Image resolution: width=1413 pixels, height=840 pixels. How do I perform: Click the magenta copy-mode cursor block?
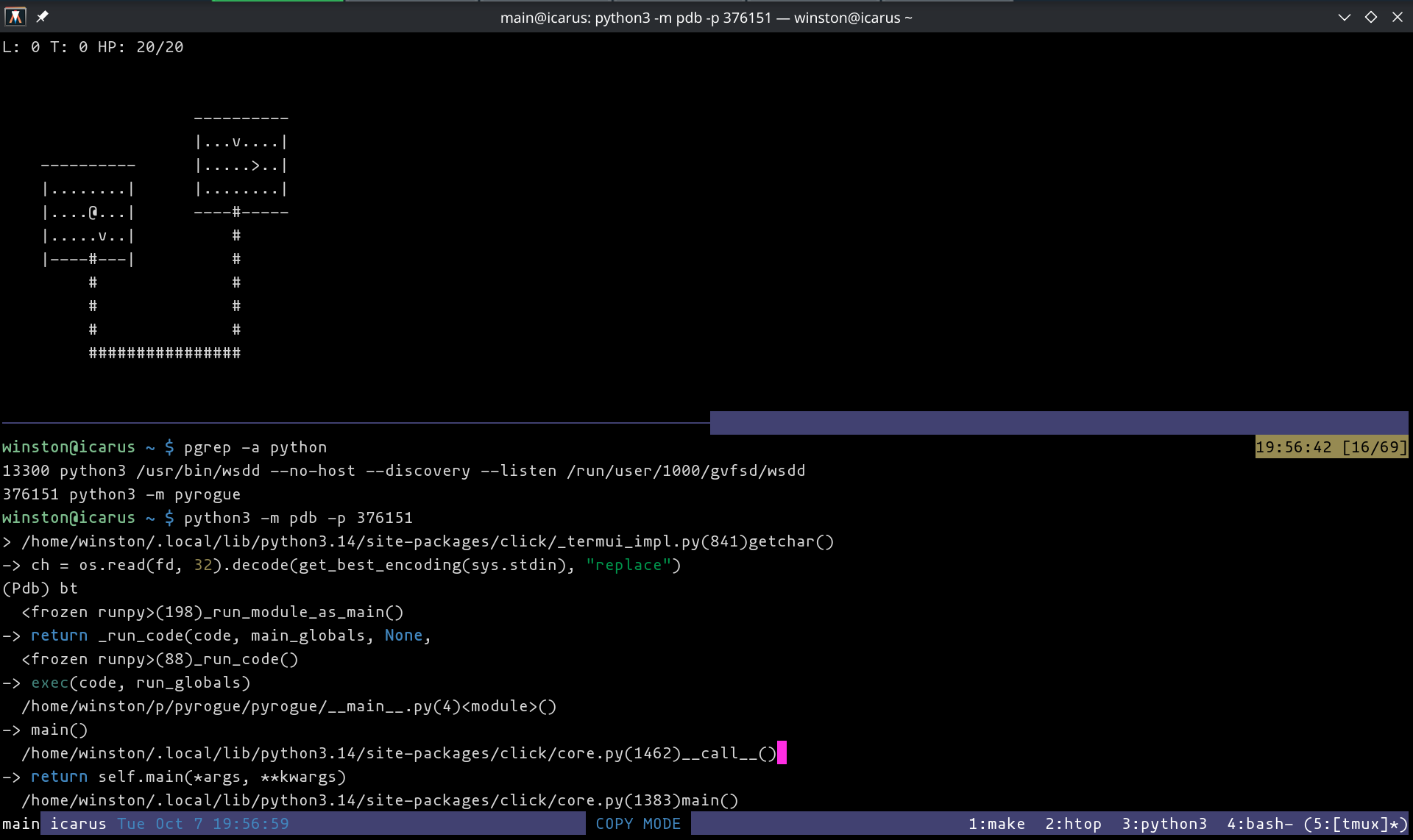pyautogui.click(x=782, y=753)
